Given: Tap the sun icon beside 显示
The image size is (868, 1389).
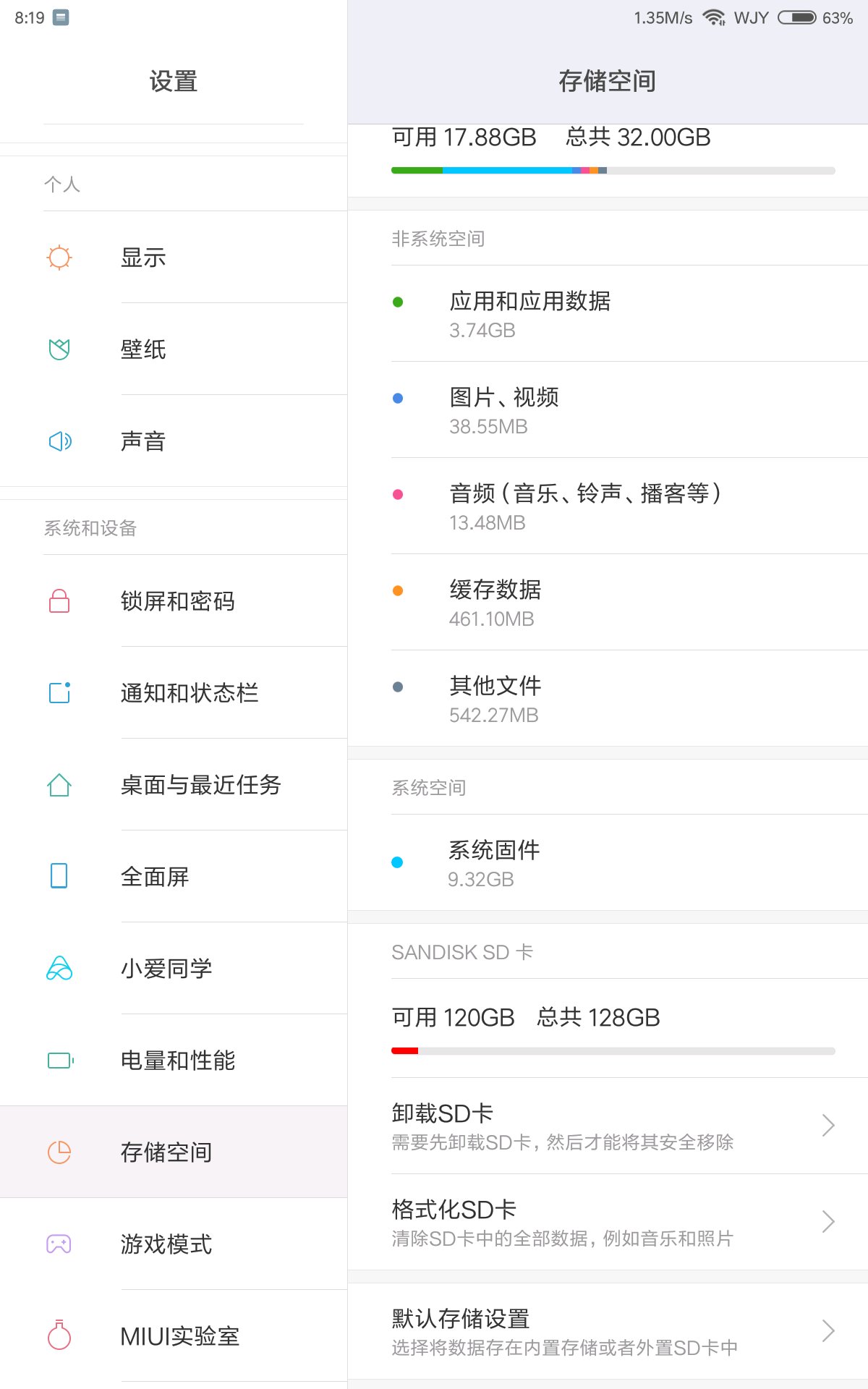Looking at the screenshot, I should pos(59,258).
